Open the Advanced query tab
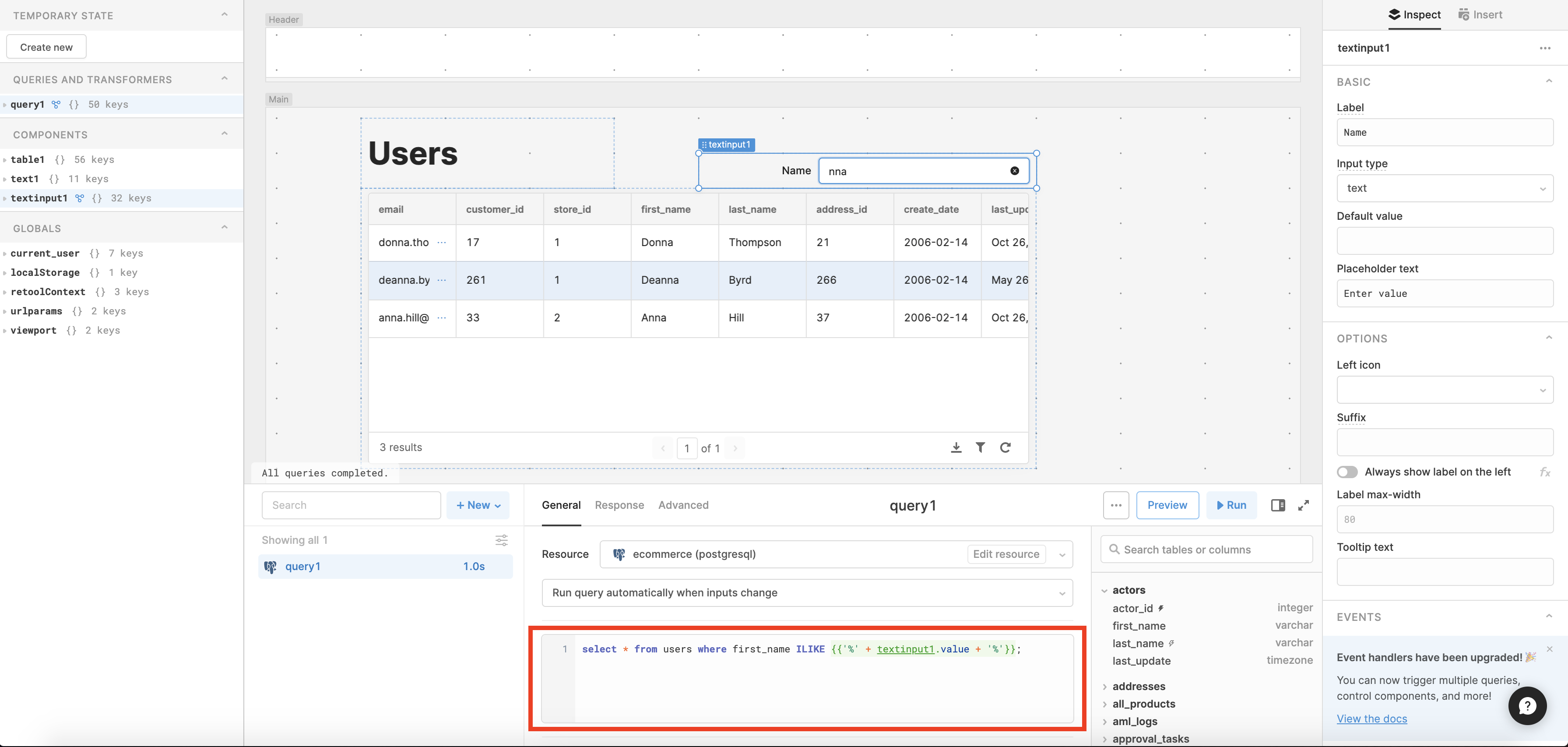1568x747 pixels. point(683,505)
